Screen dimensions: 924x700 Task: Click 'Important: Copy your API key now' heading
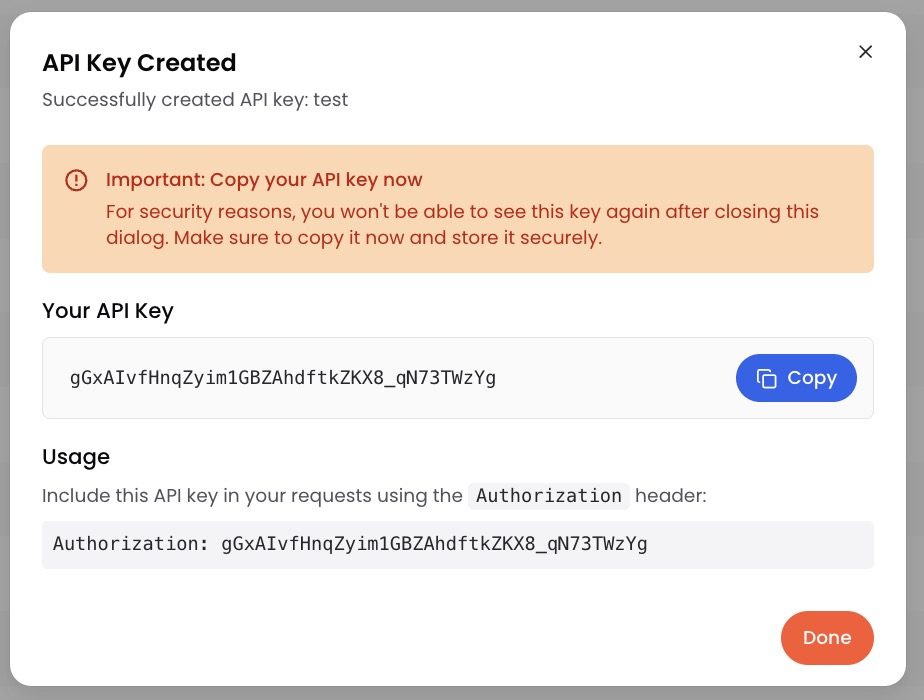pos(264,180)
